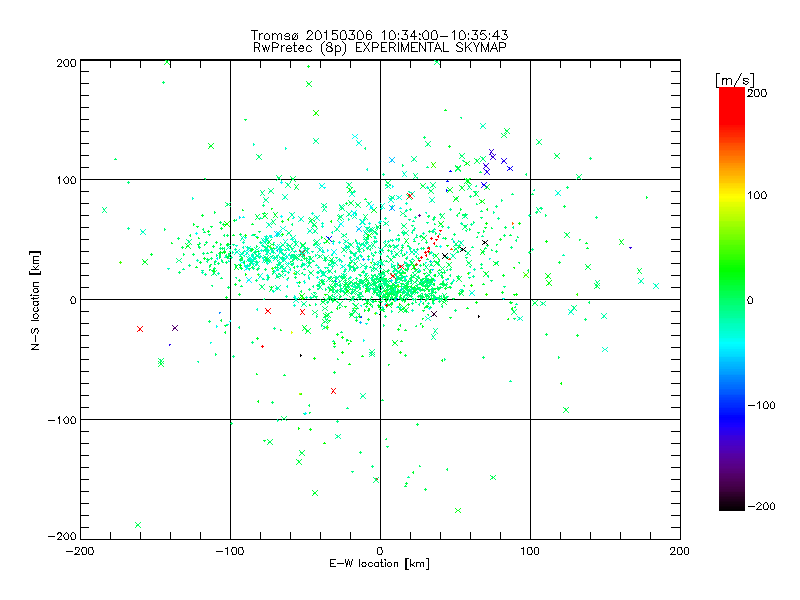Viewport: 800px width, 600px height.
Task: Click the "0" label beside the colorbar
Action: click(x=750, y=300)
